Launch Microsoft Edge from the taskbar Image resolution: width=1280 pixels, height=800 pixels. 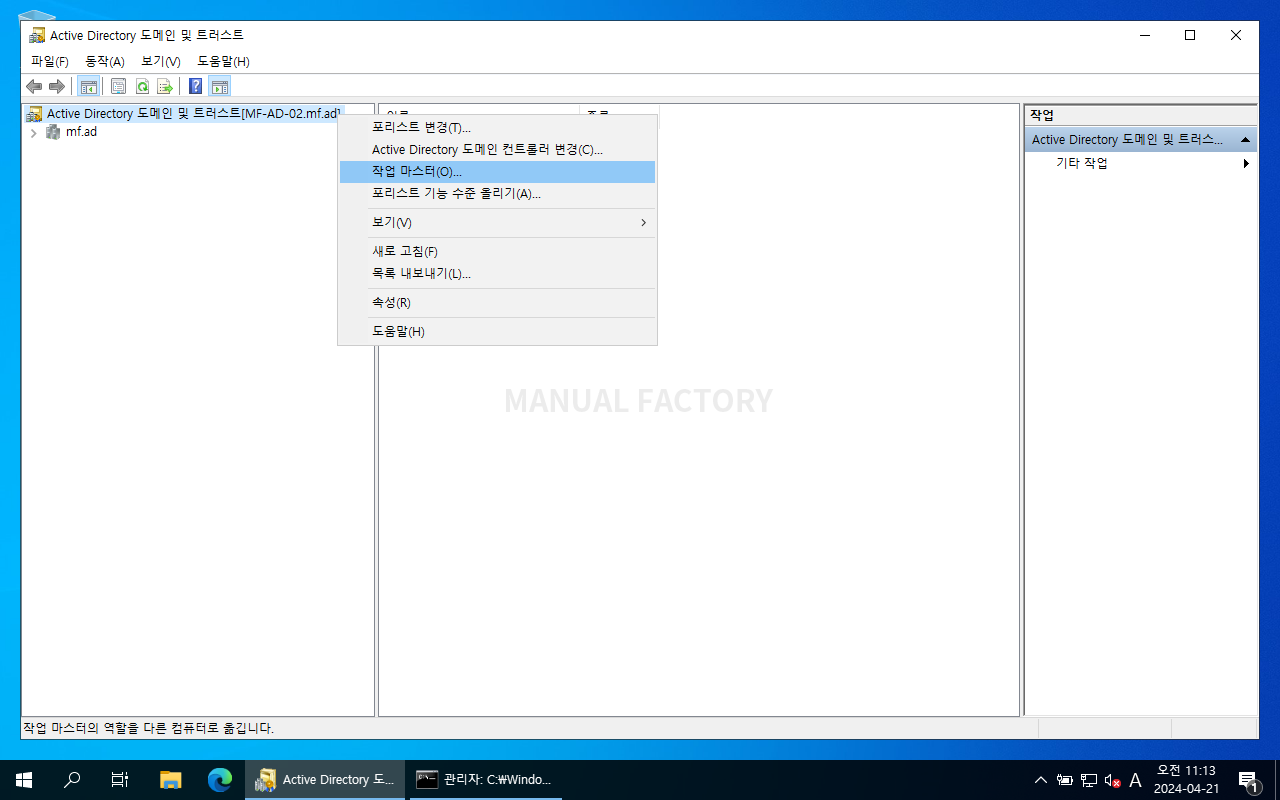pos(219,780)
